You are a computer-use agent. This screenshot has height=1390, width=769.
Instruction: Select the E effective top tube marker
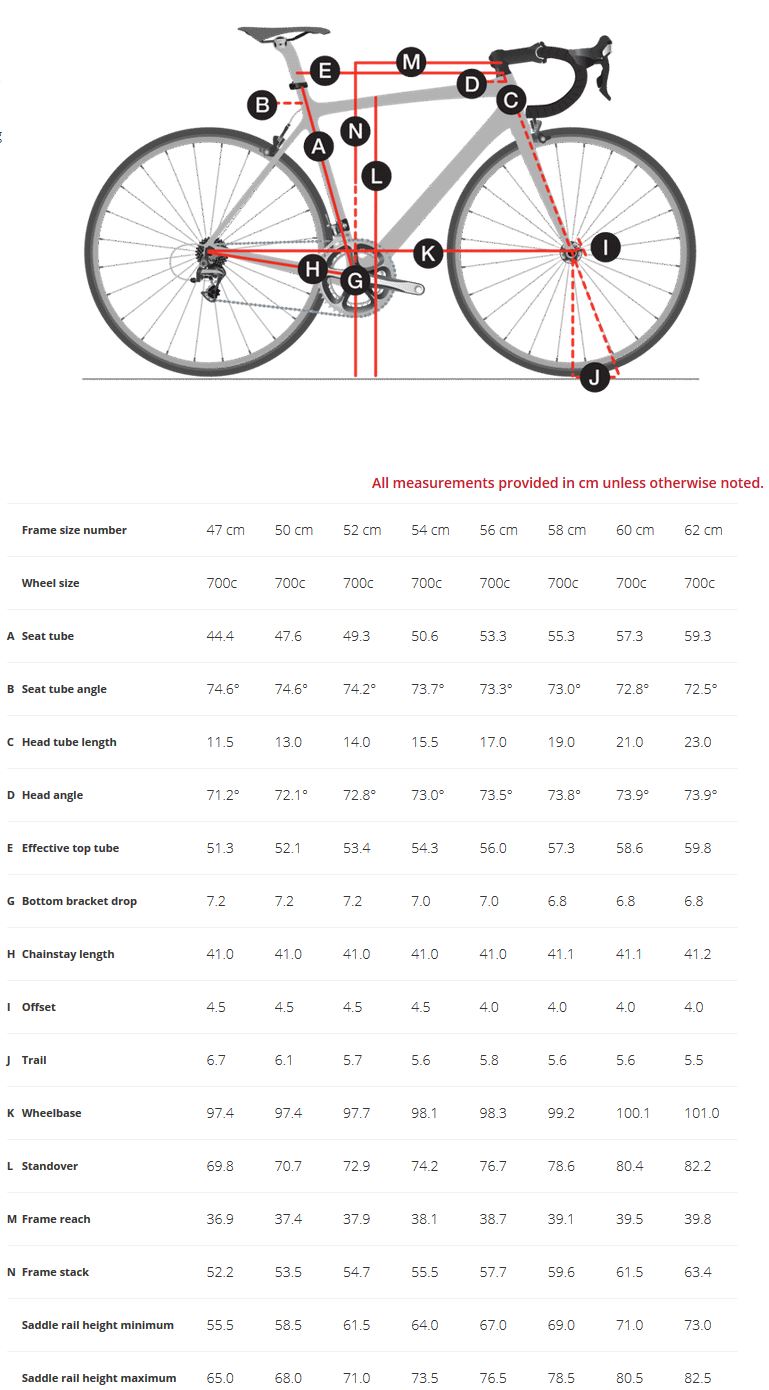click(324, 71)
